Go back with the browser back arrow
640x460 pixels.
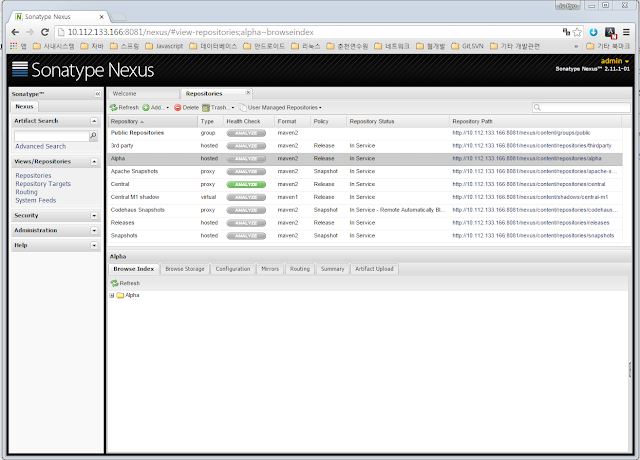click(15, 32)
